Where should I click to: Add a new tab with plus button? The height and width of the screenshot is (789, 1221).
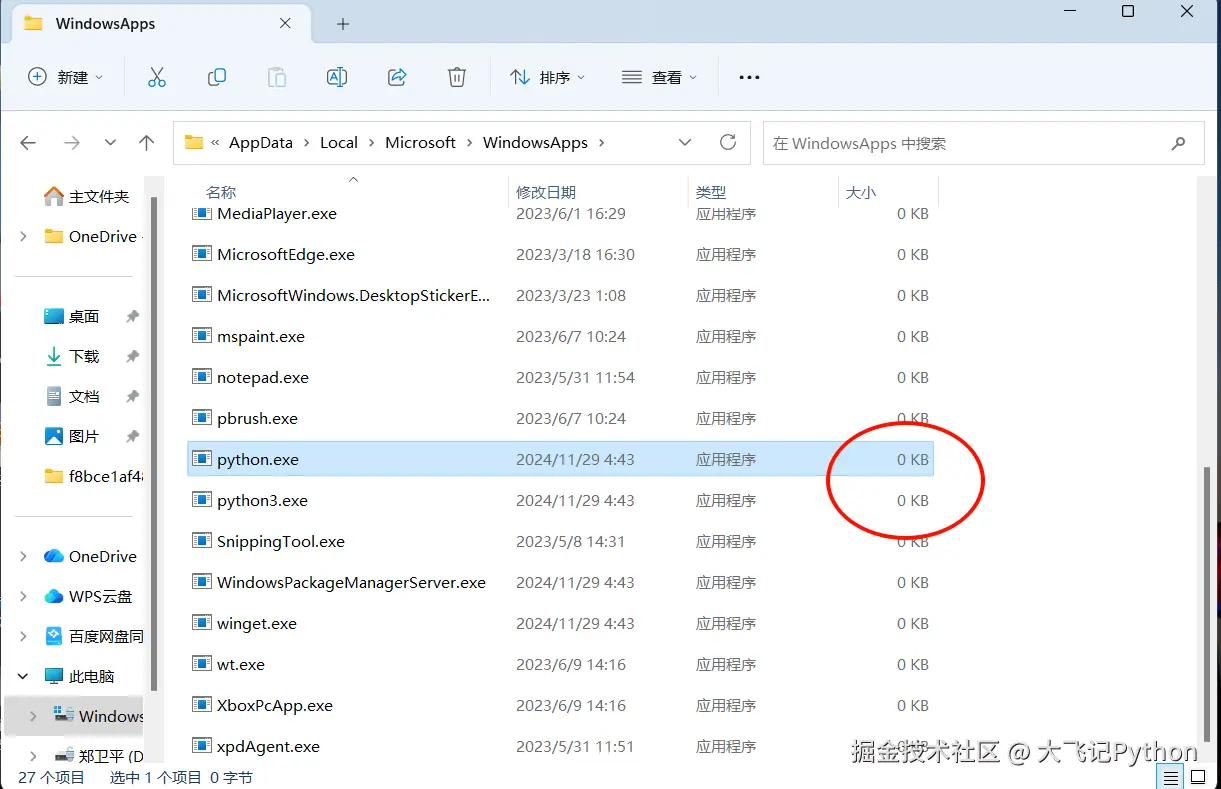pyautogui.click(x=343, y=23)
